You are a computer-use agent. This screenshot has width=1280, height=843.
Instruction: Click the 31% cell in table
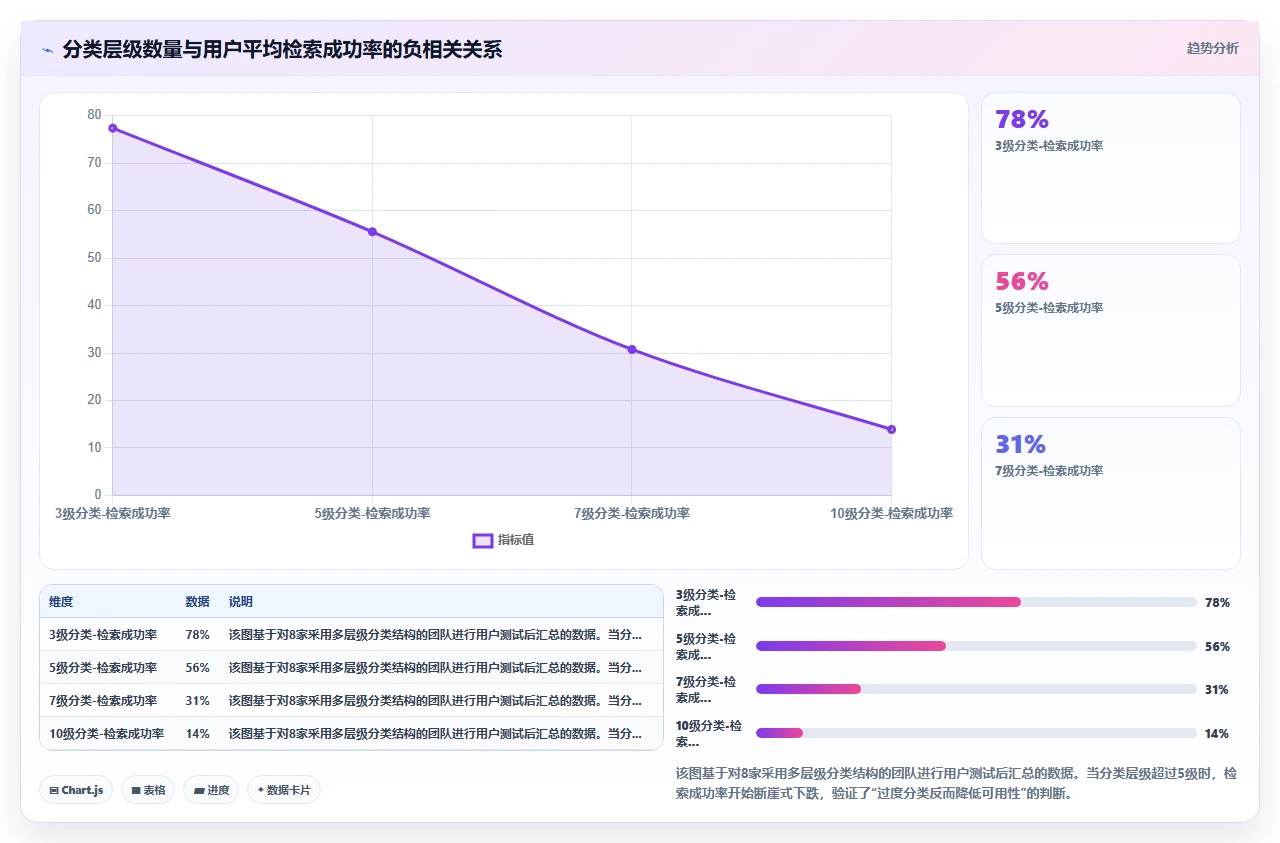click(x=197, y=700)
